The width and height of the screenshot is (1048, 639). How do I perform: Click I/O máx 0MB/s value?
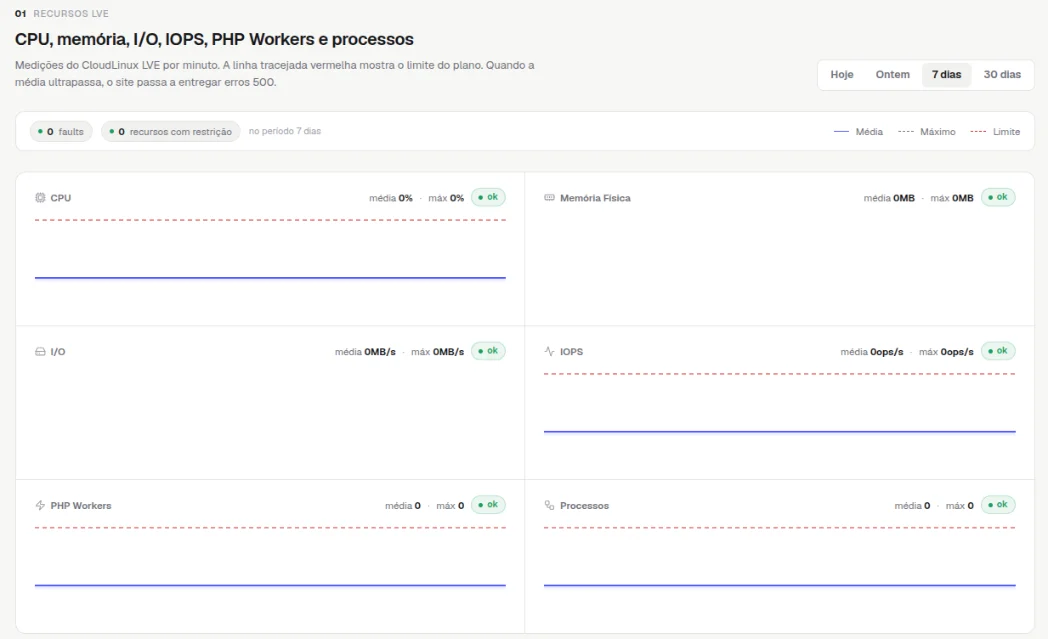click(437, 352)
